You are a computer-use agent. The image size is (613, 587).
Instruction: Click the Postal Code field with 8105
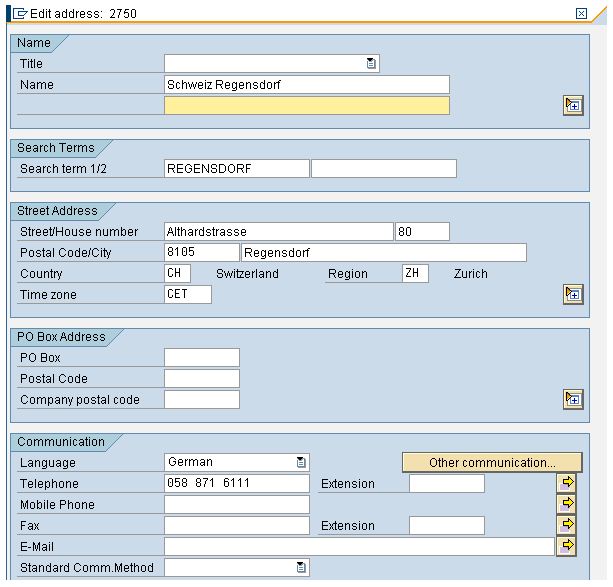coord(201,253)
